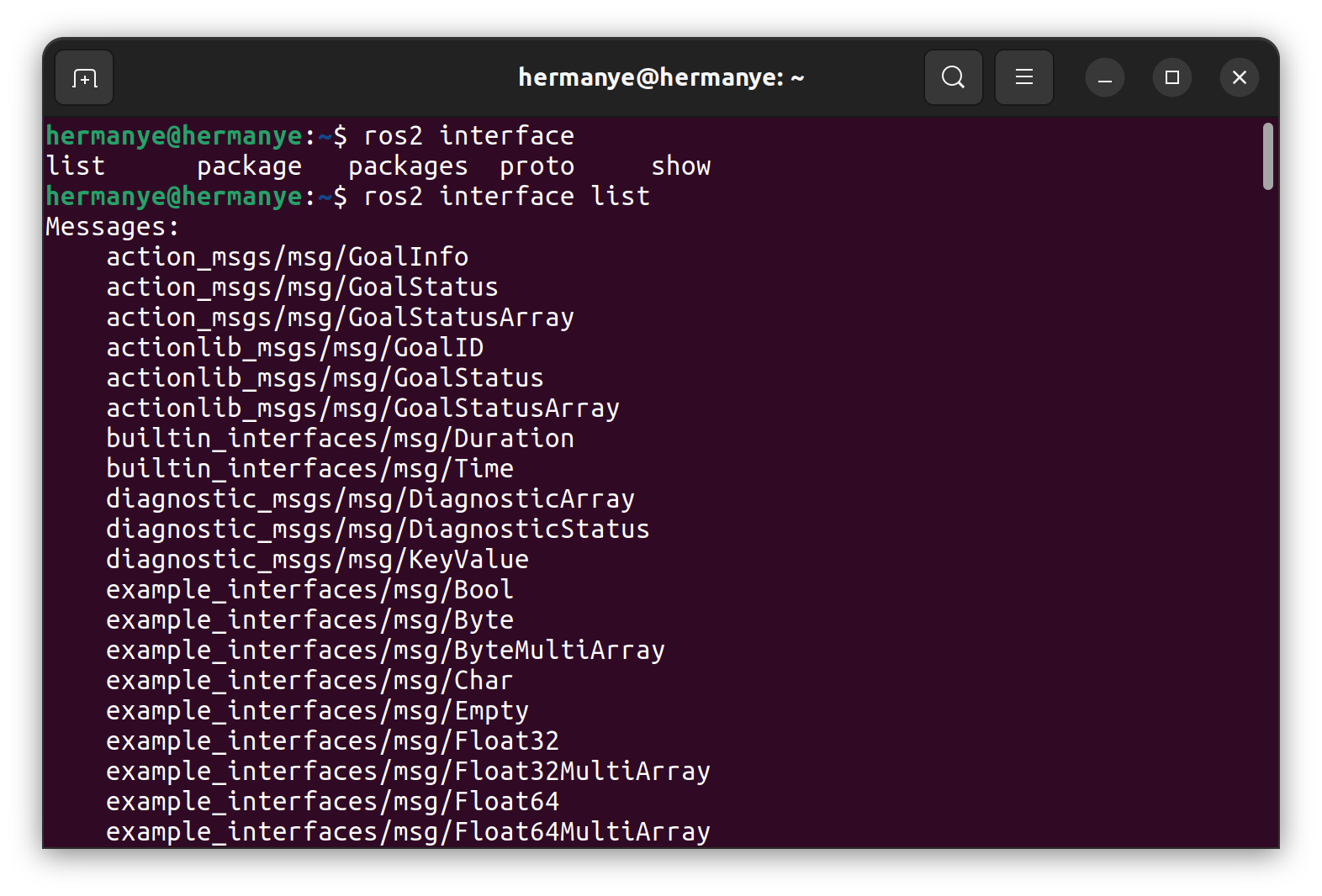Screen dimensions: 1322x896
Task: Click the 'example_interfaces/msg/Byte' line
Action: [310, 620]
